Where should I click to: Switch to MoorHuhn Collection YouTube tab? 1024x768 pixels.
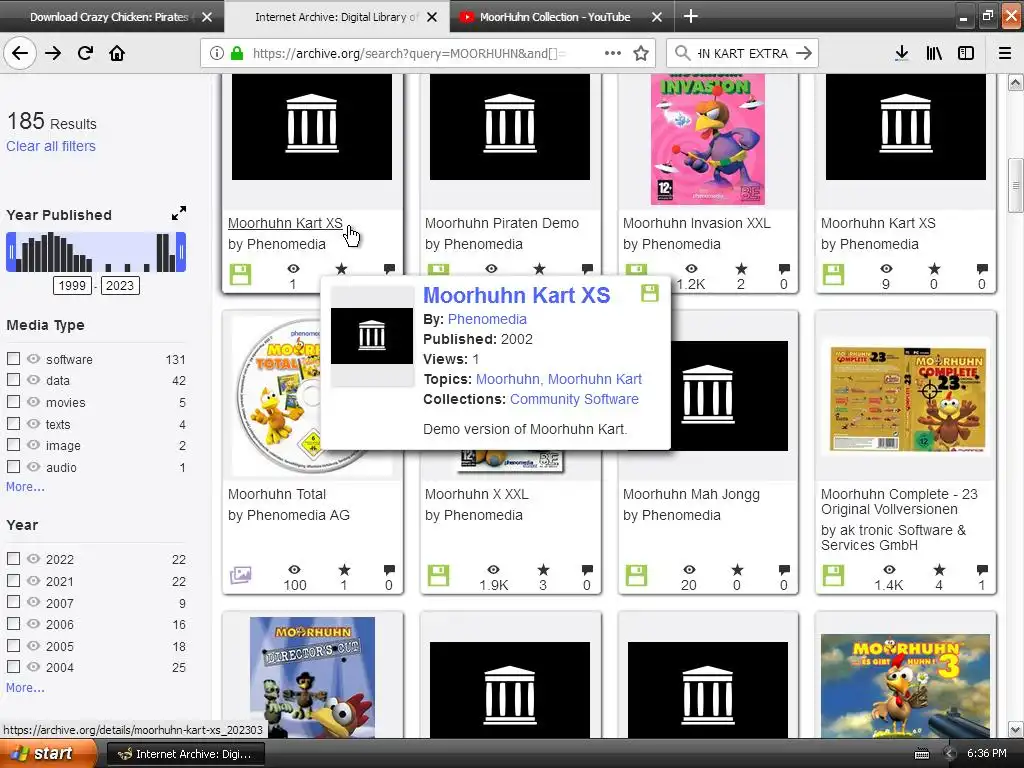pos(554,17)
